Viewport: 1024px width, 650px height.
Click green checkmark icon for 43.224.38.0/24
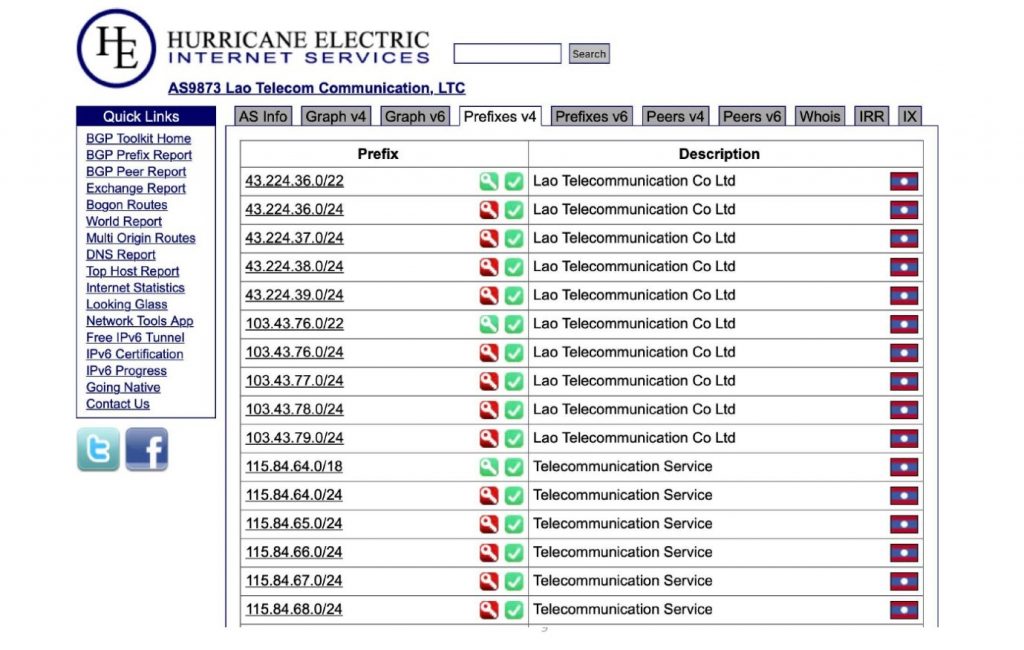(x=514, y=267)
